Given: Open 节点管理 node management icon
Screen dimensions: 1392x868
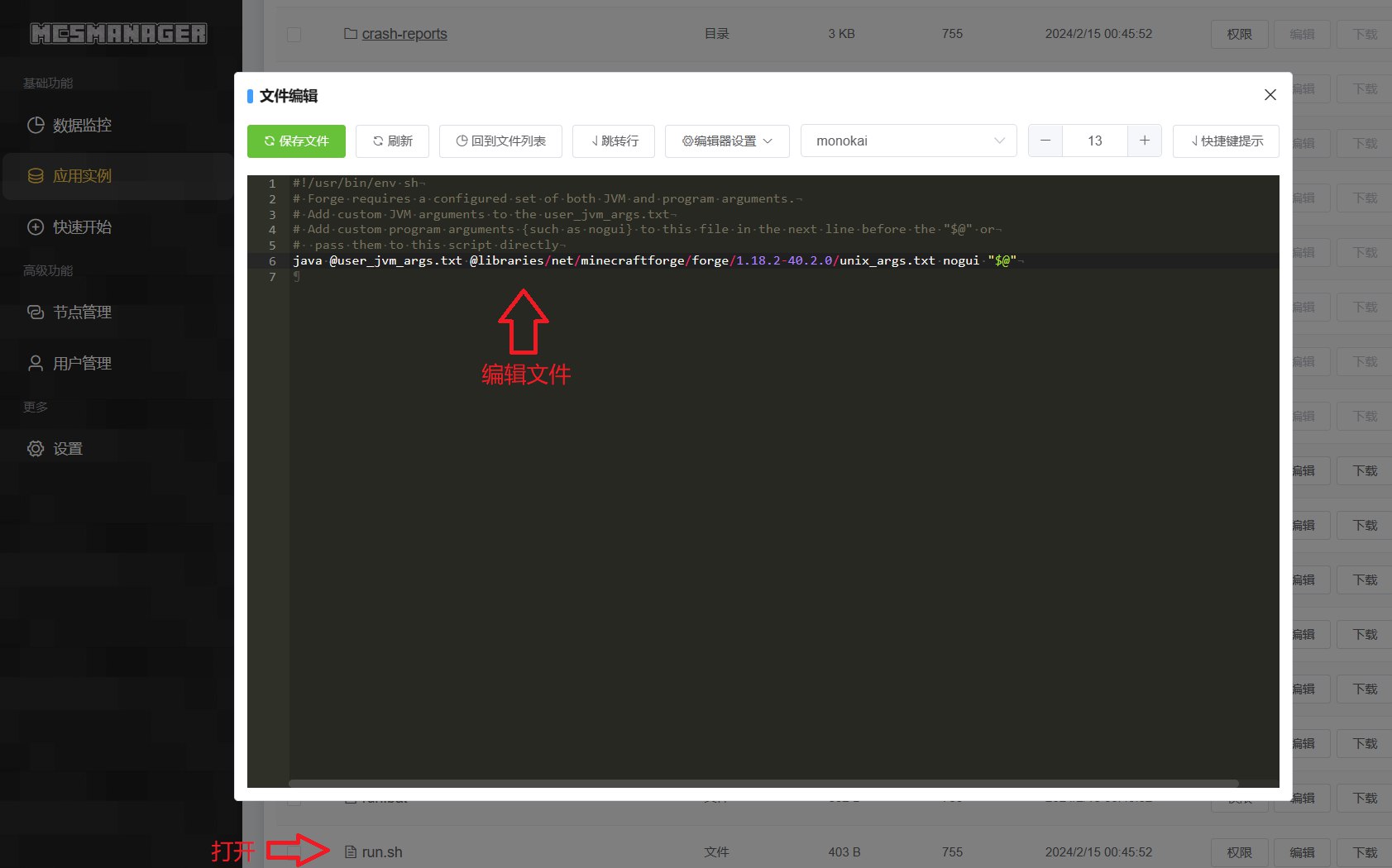Looking at the screenshot, I should click(x=36, y=312).
